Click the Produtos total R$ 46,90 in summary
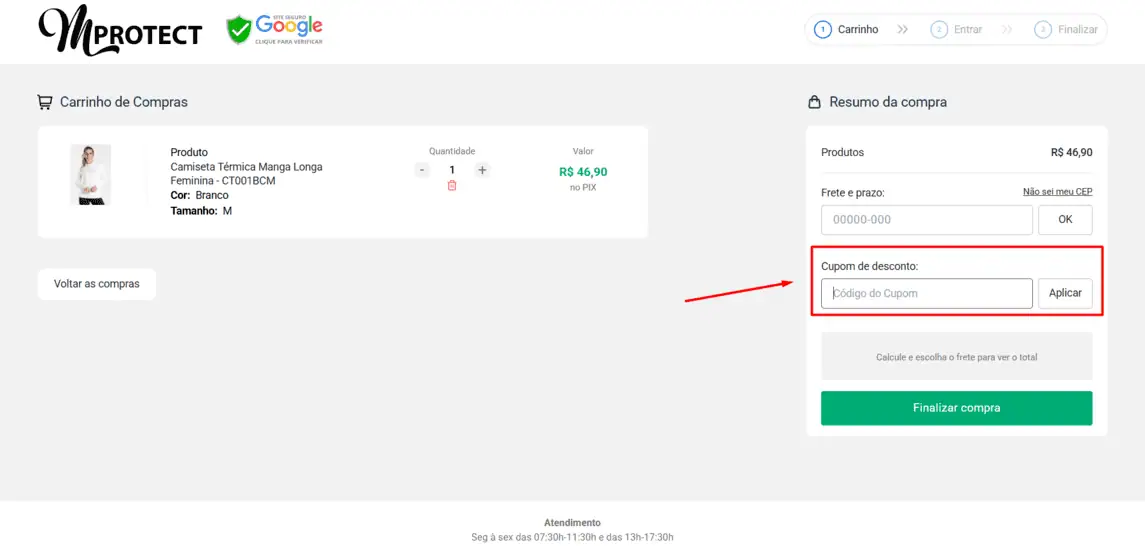The height and width of the screenshot is (546, 1145). pyautogui.click(x=1071, y=153)
